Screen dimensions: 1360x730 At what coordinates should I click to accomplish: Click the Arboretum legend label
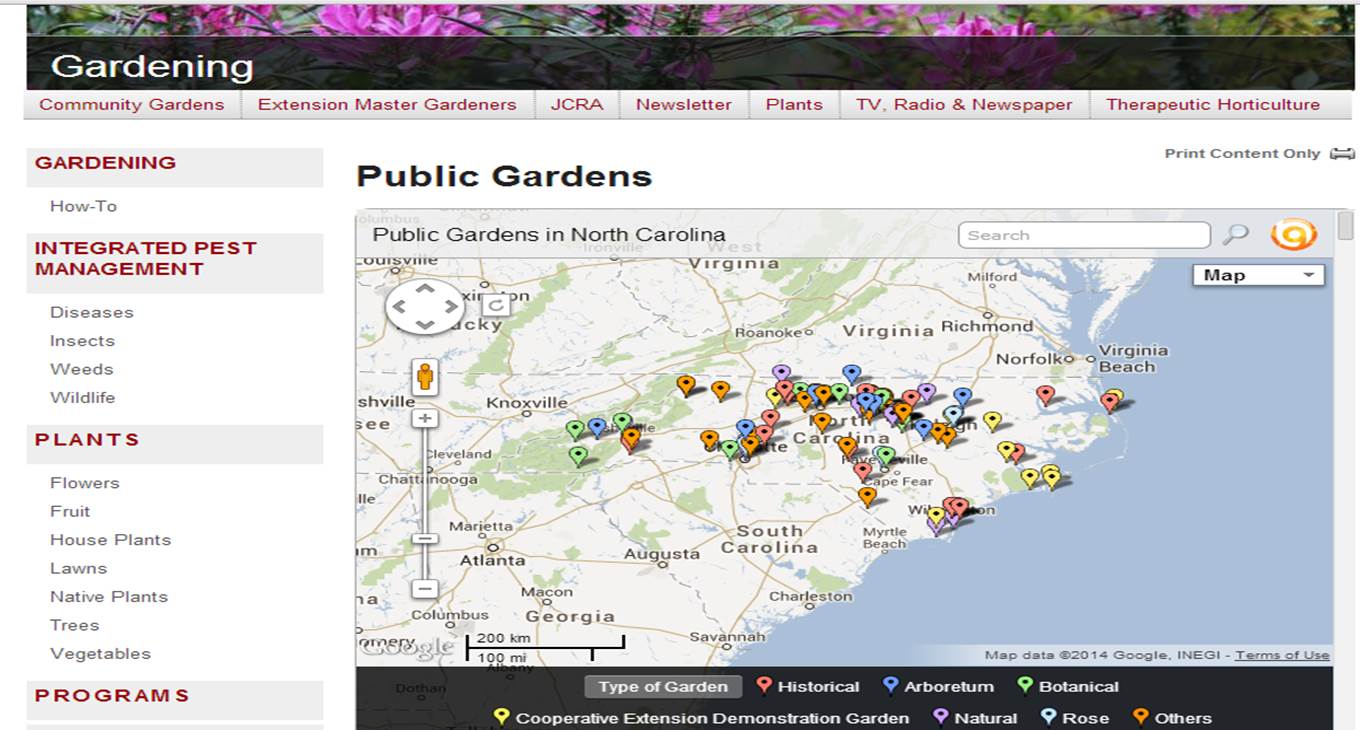949,686
